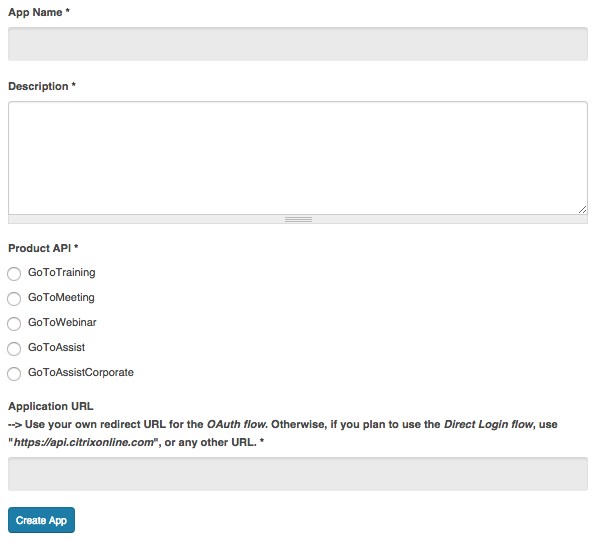Image resolution: width=600 pixels, height=541 pixels.
Task: Click the Application URL input field
Action: 298,474
